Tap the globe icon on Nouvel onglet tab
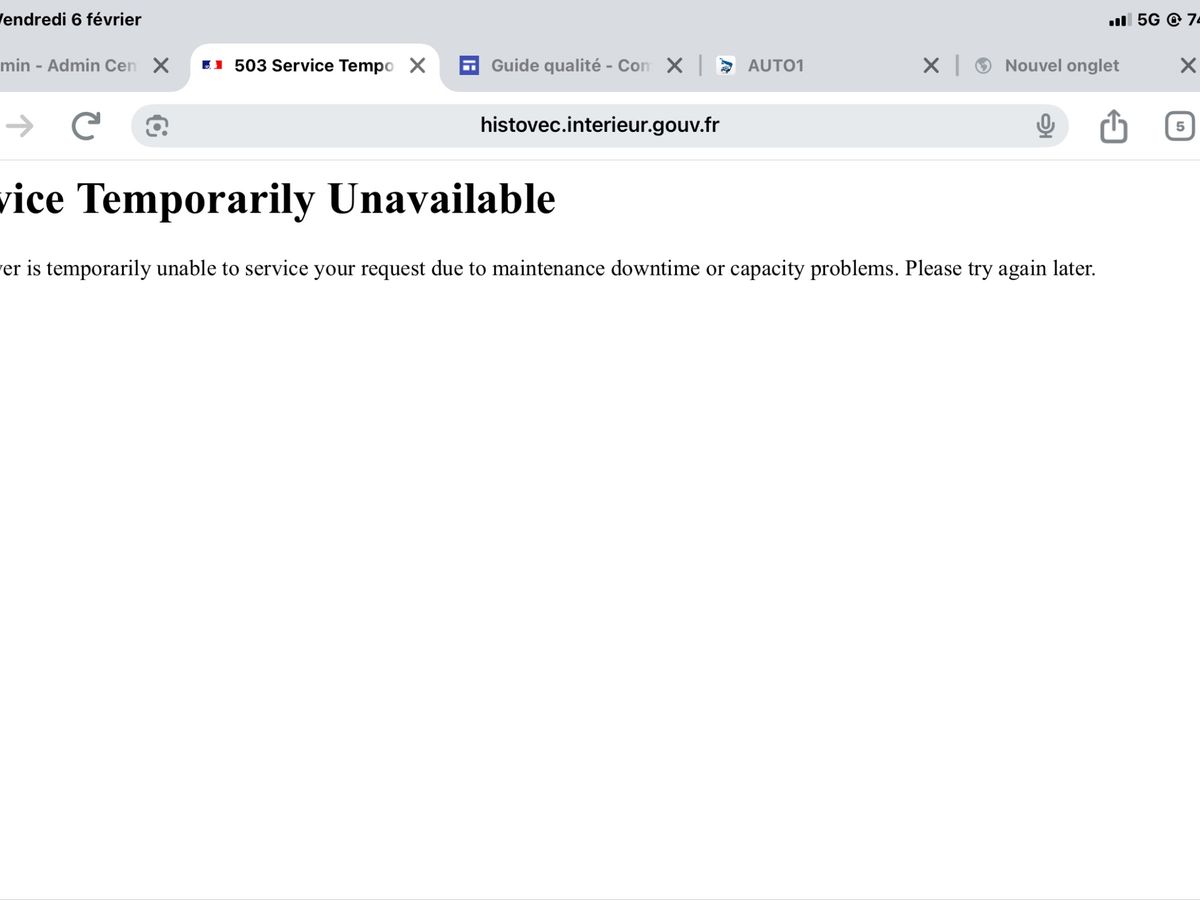This screenshot has height=900, width=1200. coord(983,65)
